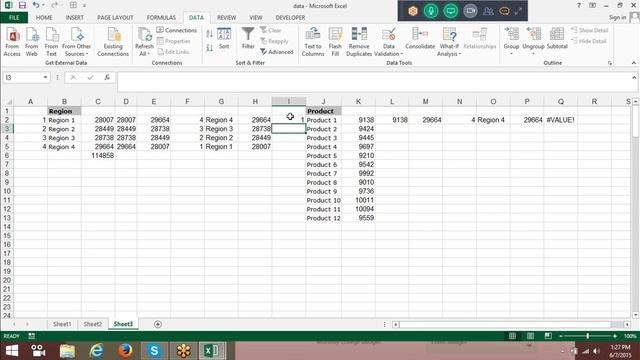Adjust the zoom slider handle

[x=588, y=336]
